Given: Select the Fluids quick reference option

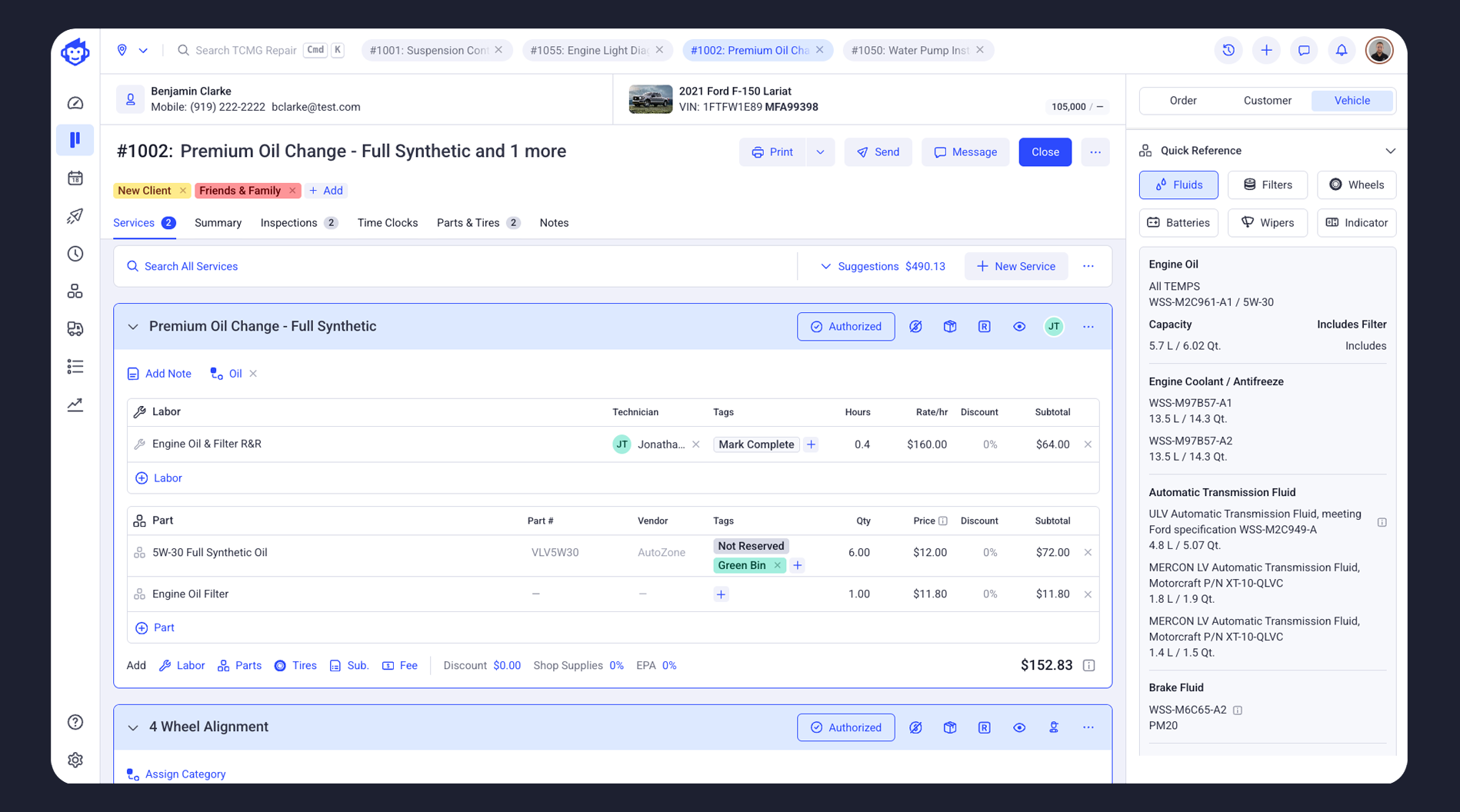Looking at the screenshot, I should 1178,185.
